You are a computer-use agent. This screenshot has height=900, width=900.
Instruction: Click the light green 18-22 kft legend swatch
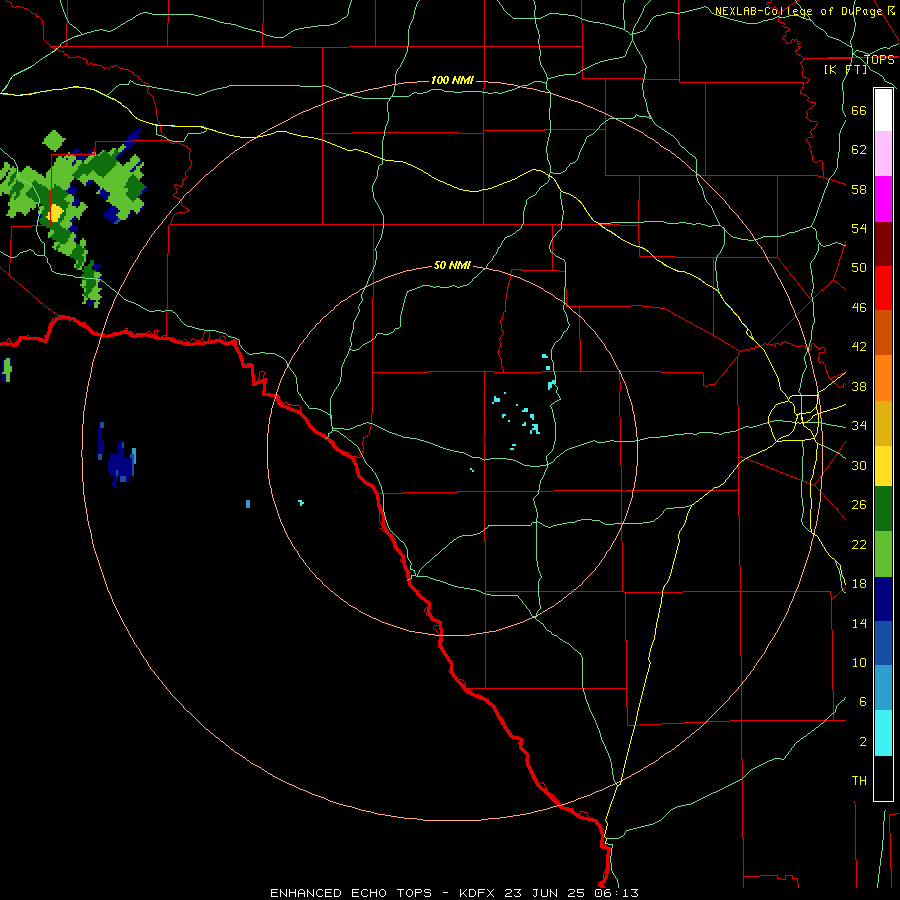[x=883, y=554]
